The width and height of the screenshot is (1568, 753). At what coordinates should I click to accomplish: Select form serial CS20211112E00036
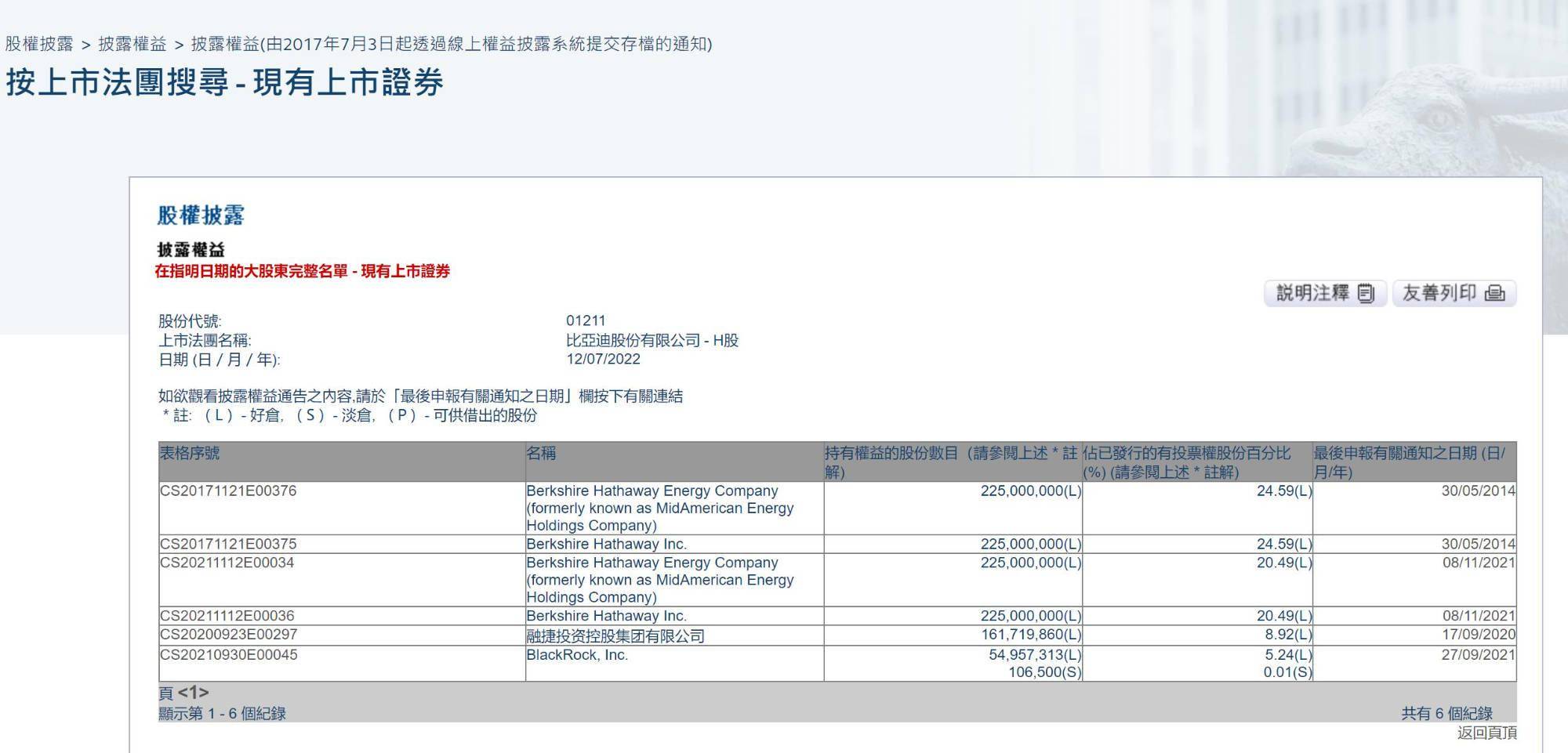[227, 616]
